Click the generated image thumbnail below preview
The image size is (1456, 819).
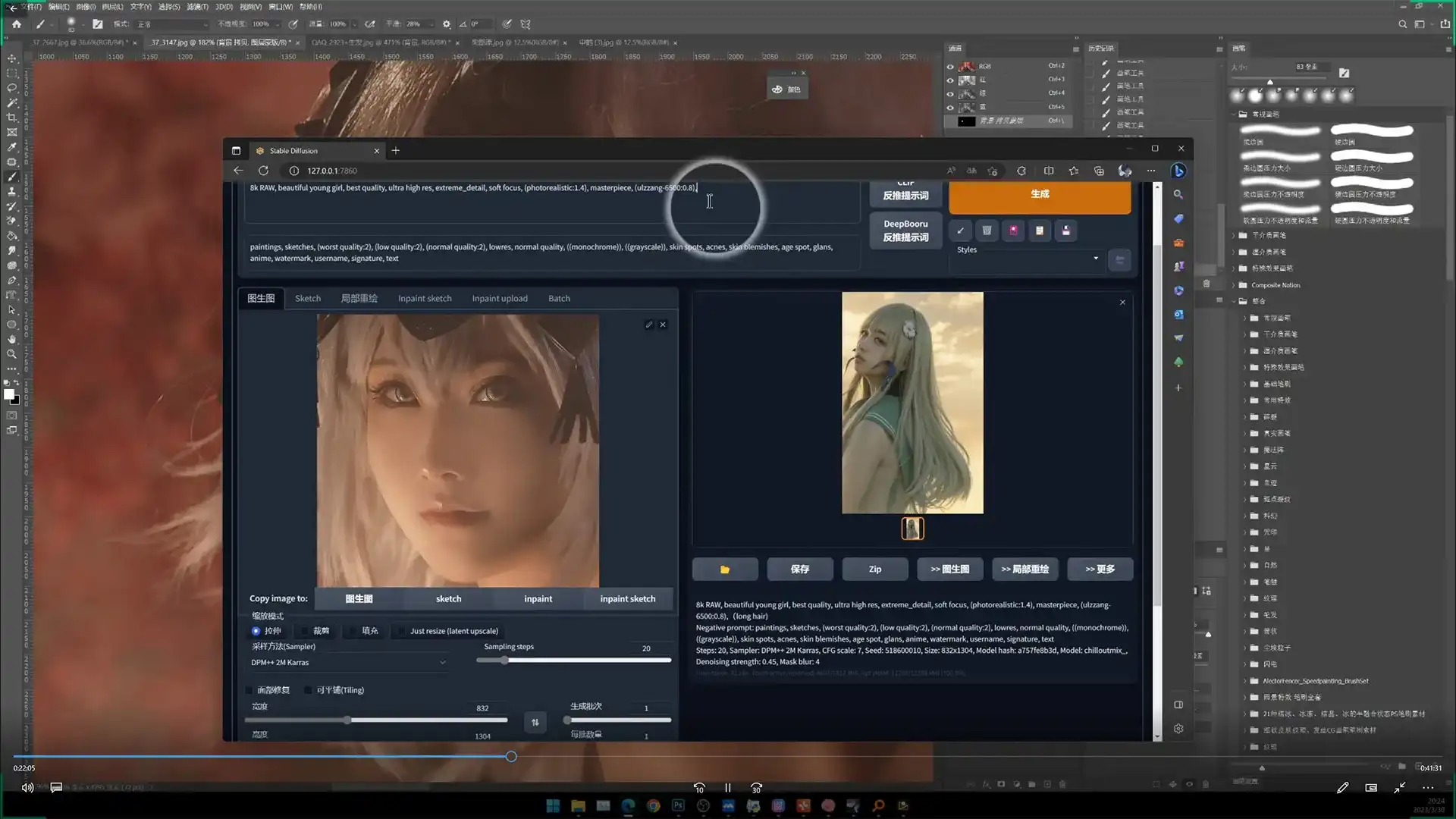tap(912, 529)
